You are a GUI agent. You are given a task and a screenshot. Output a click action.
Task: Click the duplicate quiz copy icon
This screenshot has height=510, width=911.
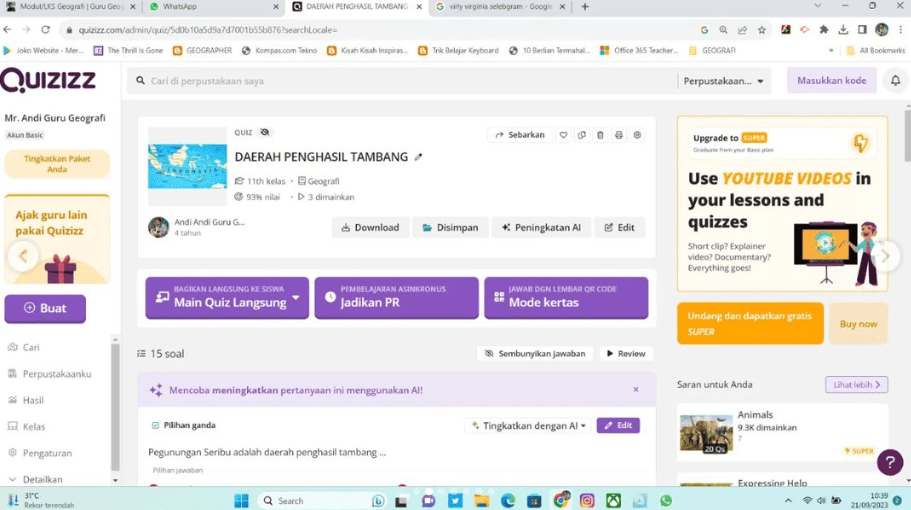582,135
